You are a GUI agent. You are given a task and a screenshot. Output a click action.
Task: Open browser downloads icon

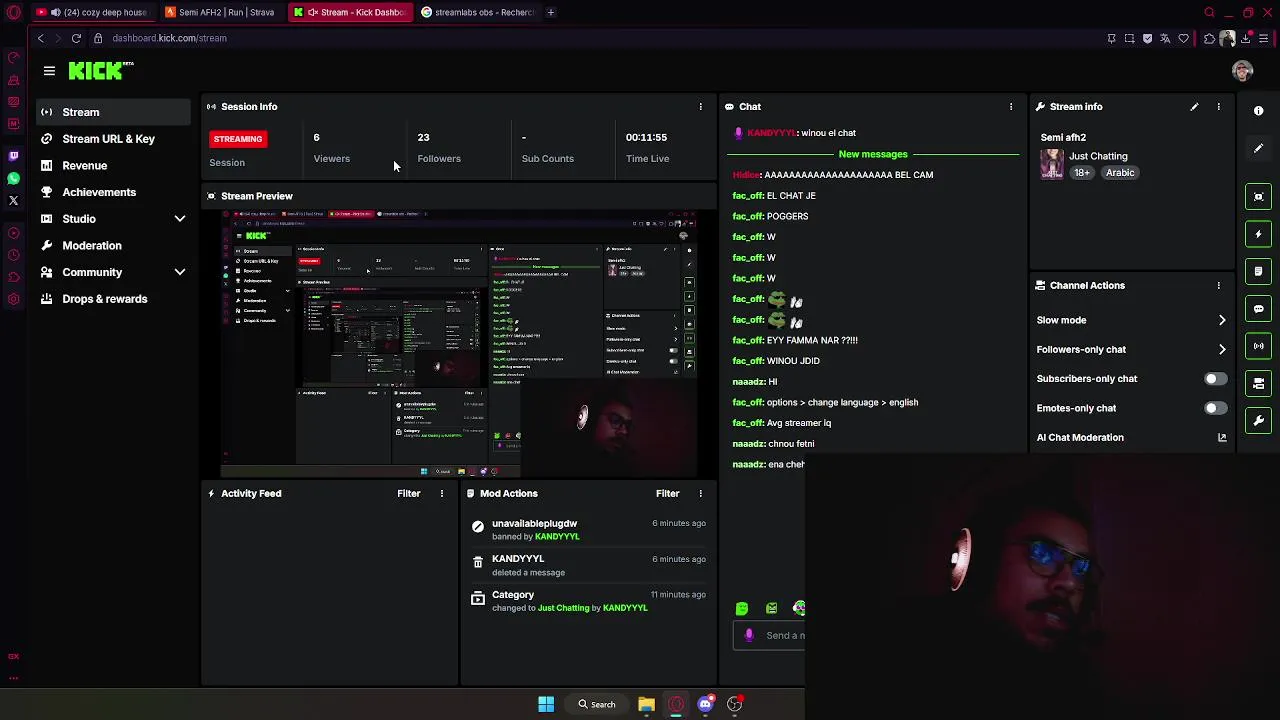1245,38
